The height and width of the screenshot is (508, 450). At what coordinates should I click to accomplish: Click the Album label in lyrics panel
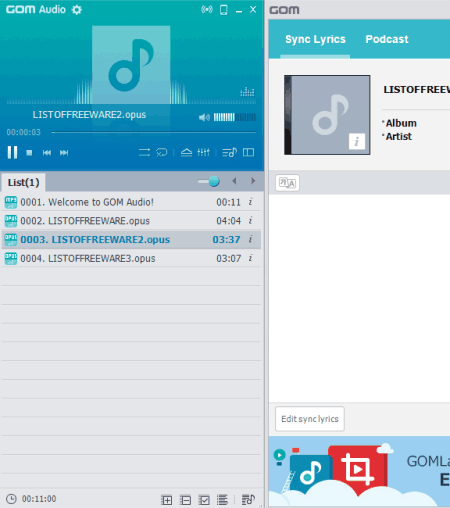coord(401,123)
